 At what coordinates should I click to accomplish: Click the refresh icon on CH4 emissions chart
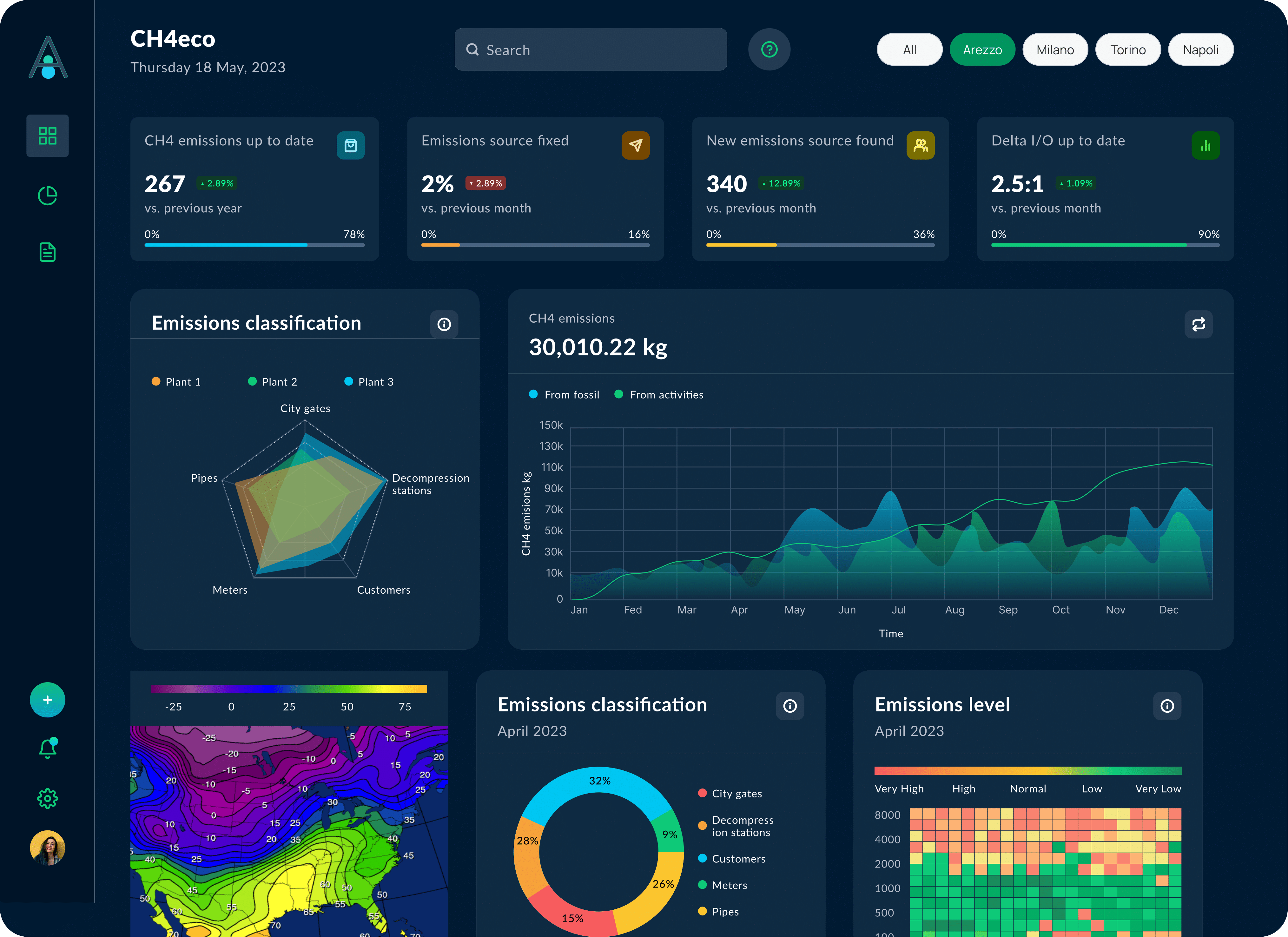tap(1199, 324)
